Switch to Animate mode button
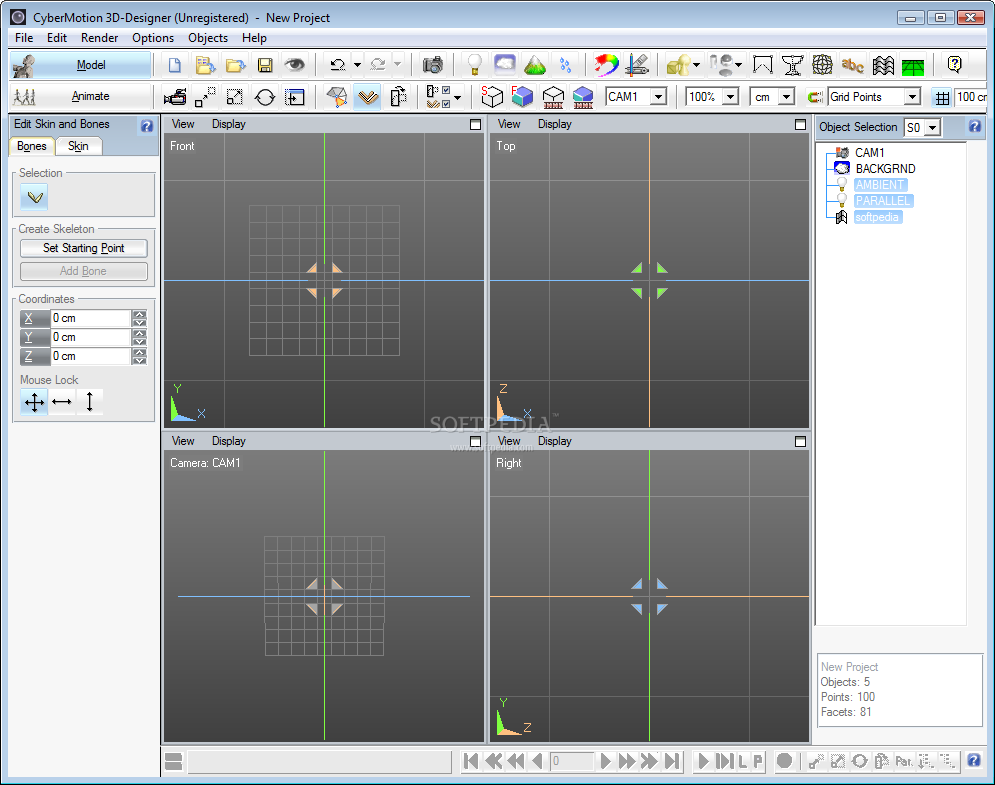 click(x=81, y=96)
